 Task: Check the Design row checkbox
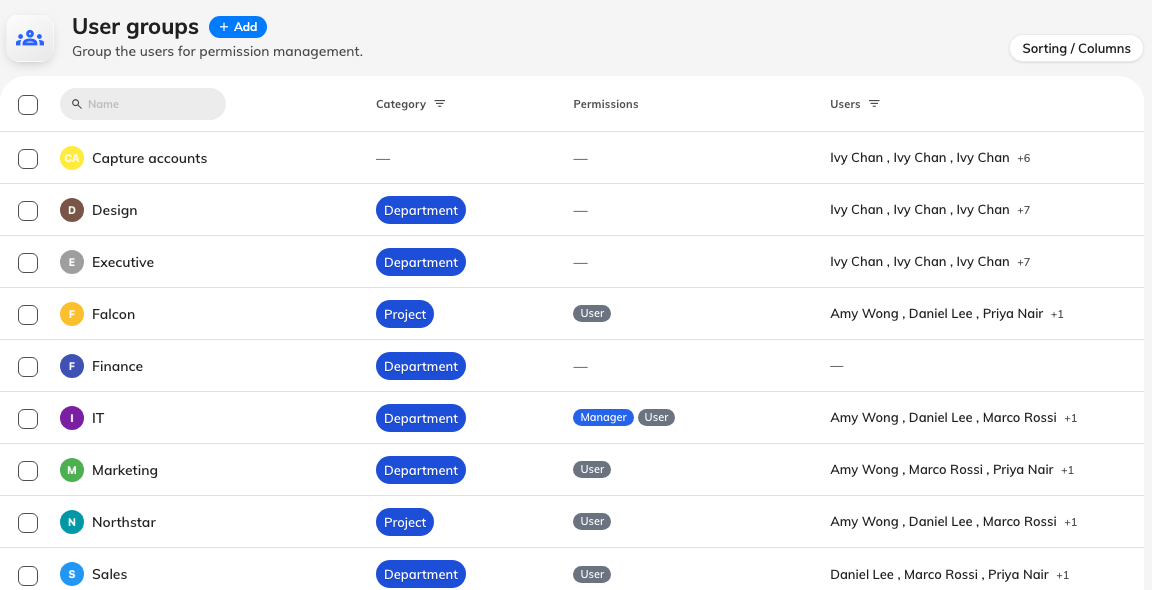click(28, 210)
